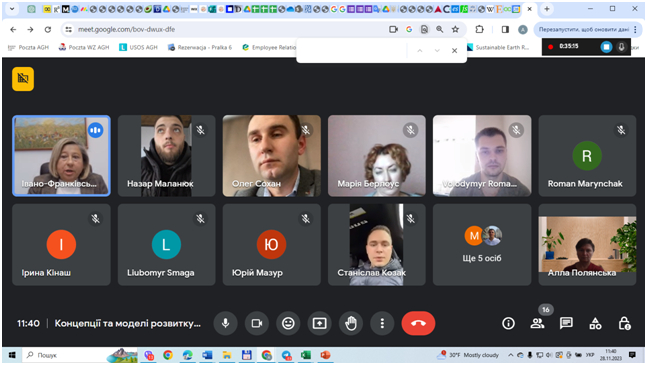Open a new browser tab
Image resolution: width=647 pixels, height=365 pixels.
(x=547, y=9)
